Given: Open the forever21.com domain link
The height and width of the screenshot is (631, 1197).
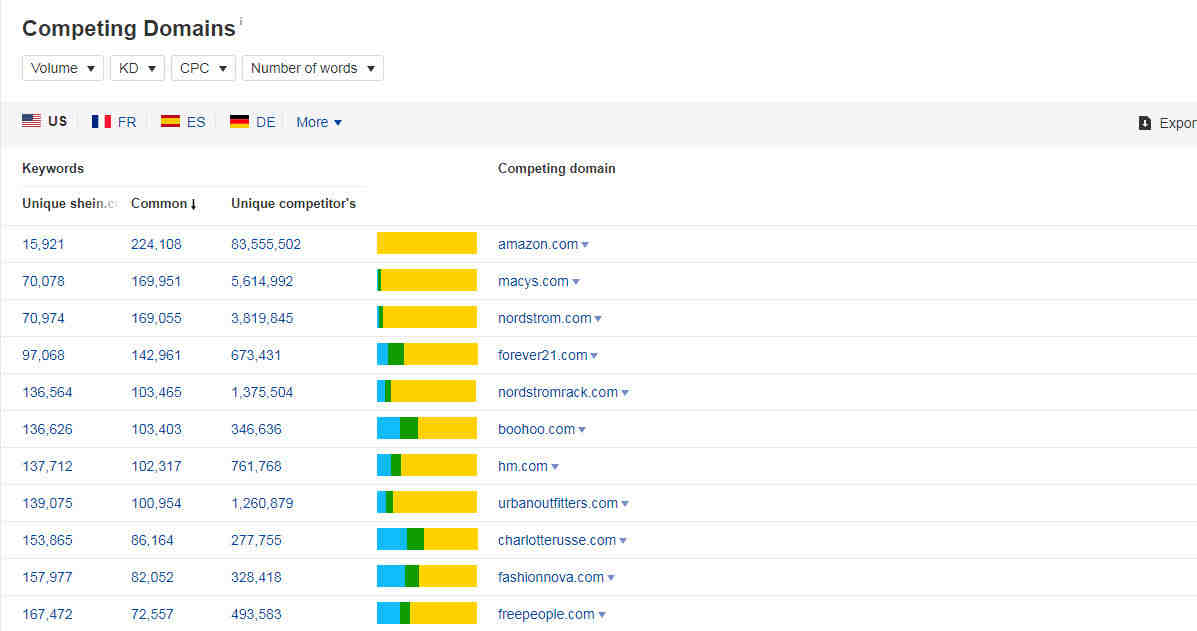Looking at the screenshot, I should click(542, 356).
